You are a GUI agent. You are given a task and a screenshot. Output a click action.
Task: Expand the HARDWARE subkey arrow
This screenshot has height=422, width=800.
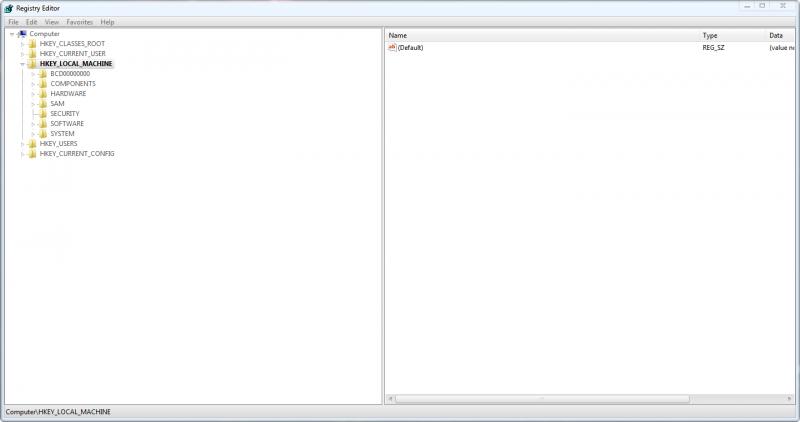(33, 94)
